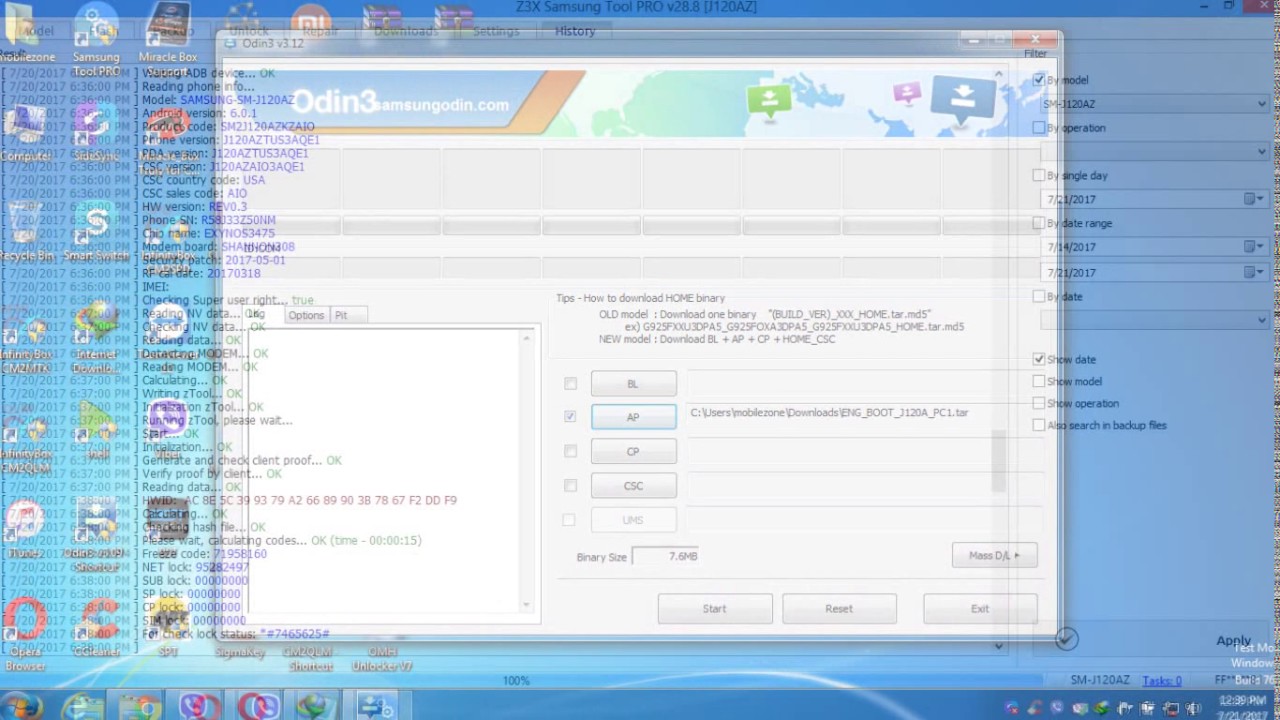Screen dimensions: 1280x720
Task: Click the pink download icon in Odin3 banner
Action: click(907, 93)
